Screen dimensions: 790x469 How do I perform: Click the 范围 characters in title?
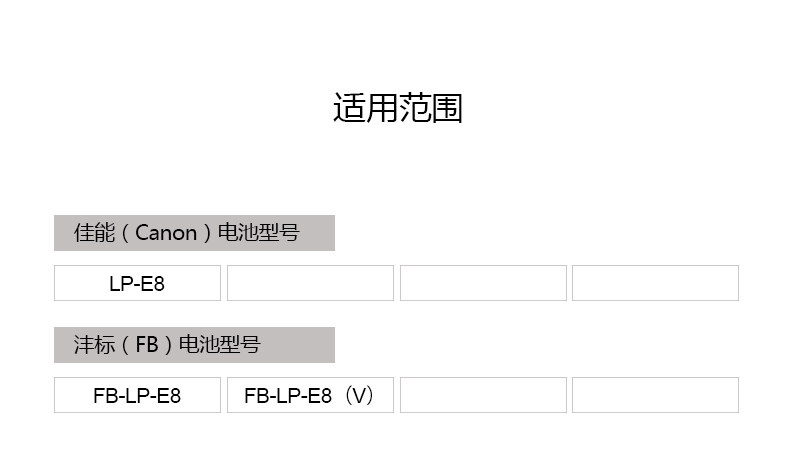click(x=430, y=108)
